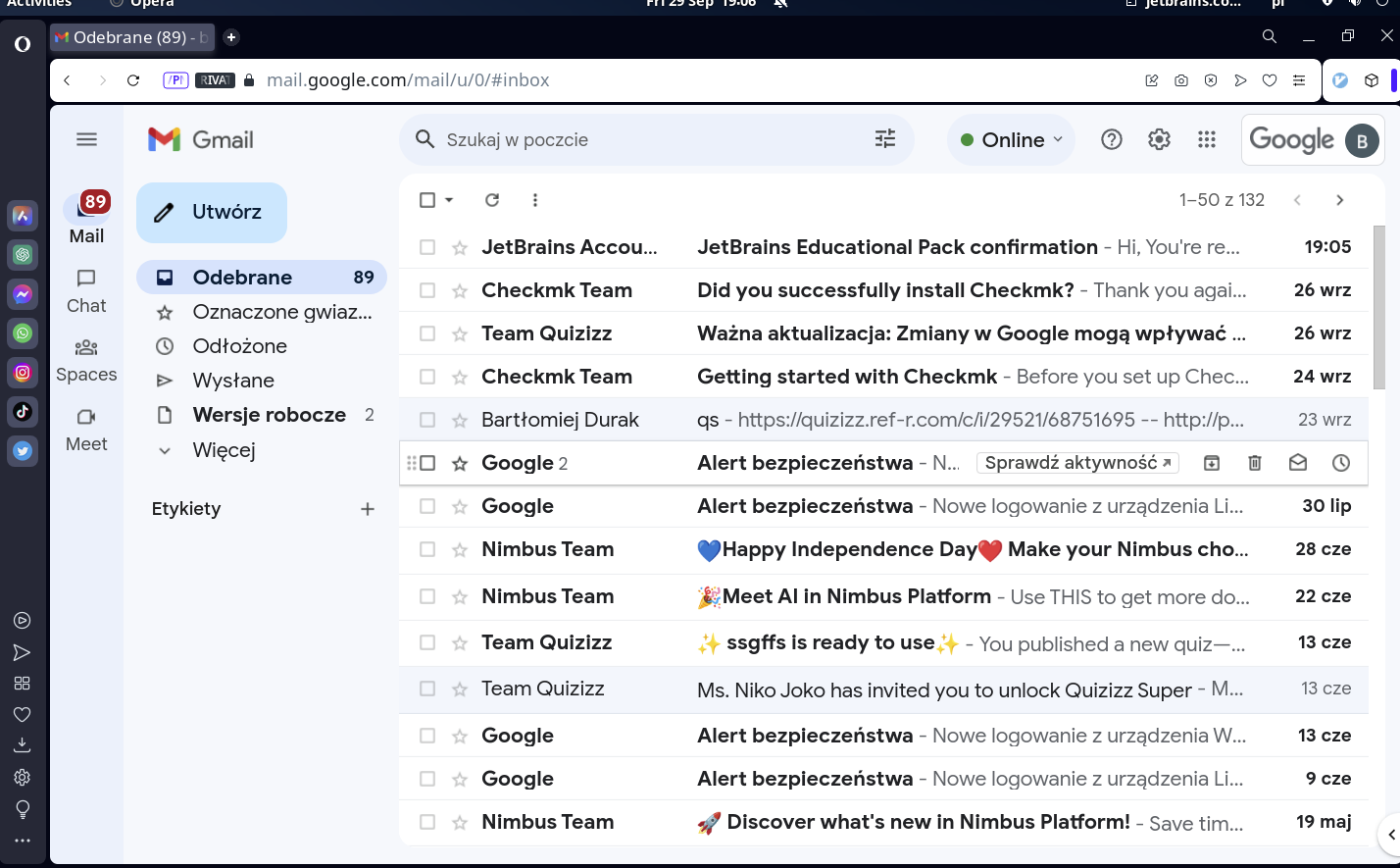Viewport: 1400px width, 868px height.
Task: Add new label with plus button
Action: [368, 509]
